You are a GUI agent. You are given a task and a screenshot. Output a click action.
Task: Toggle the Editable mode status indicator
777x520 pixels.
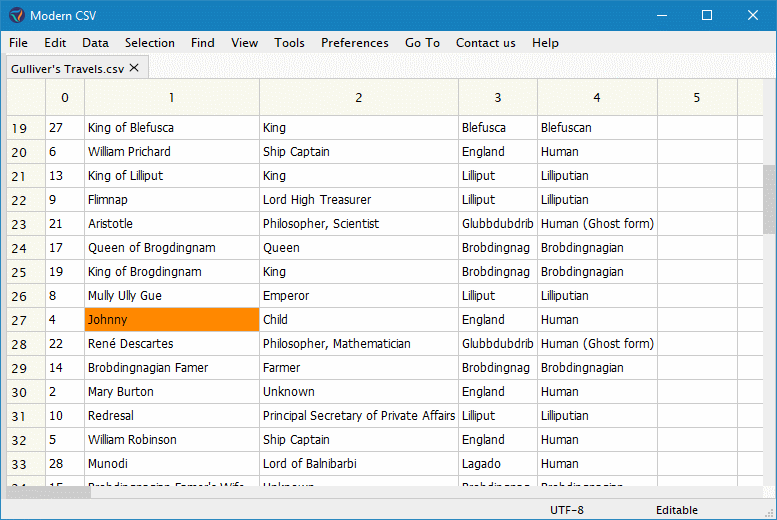point(676,510)
